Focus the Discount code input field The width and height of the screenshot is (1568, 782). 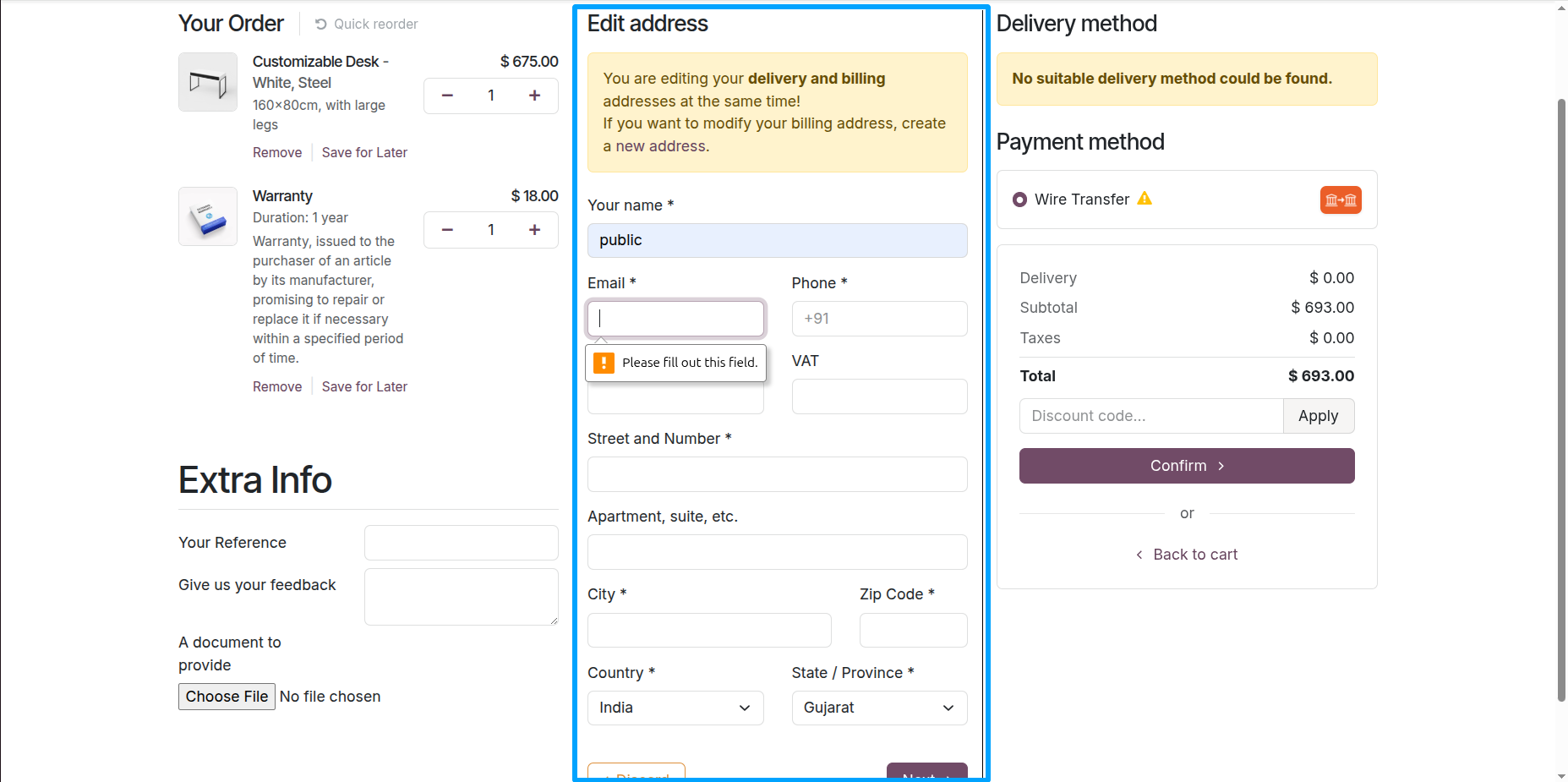[1151, 416]
